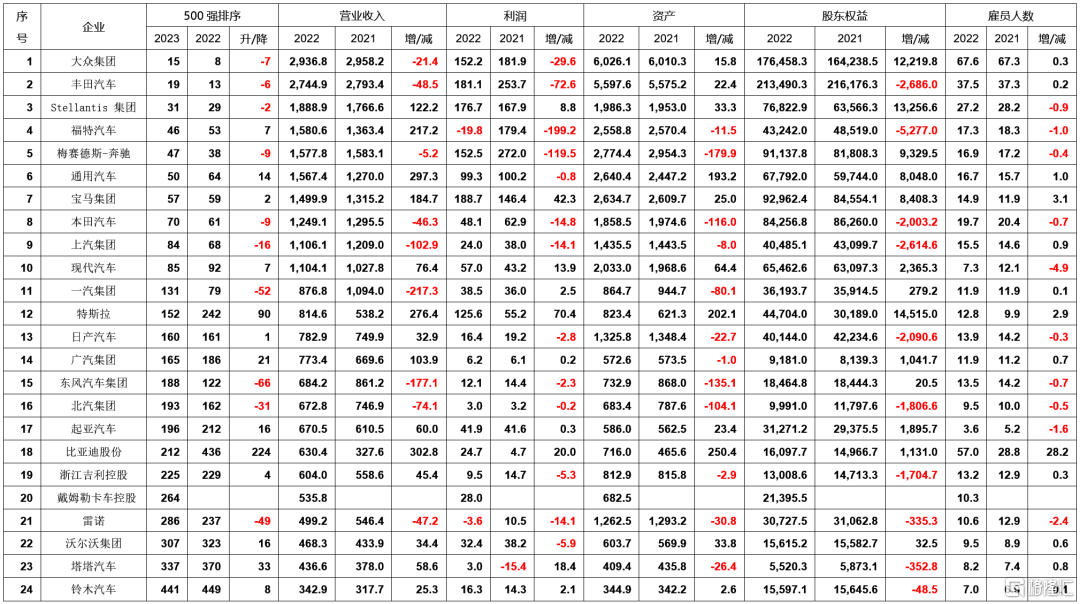The width and height of the screenshot is (1080, 604).
Task: Select the 沃尔沃集团 company cell
Action: tap(94, 543)
